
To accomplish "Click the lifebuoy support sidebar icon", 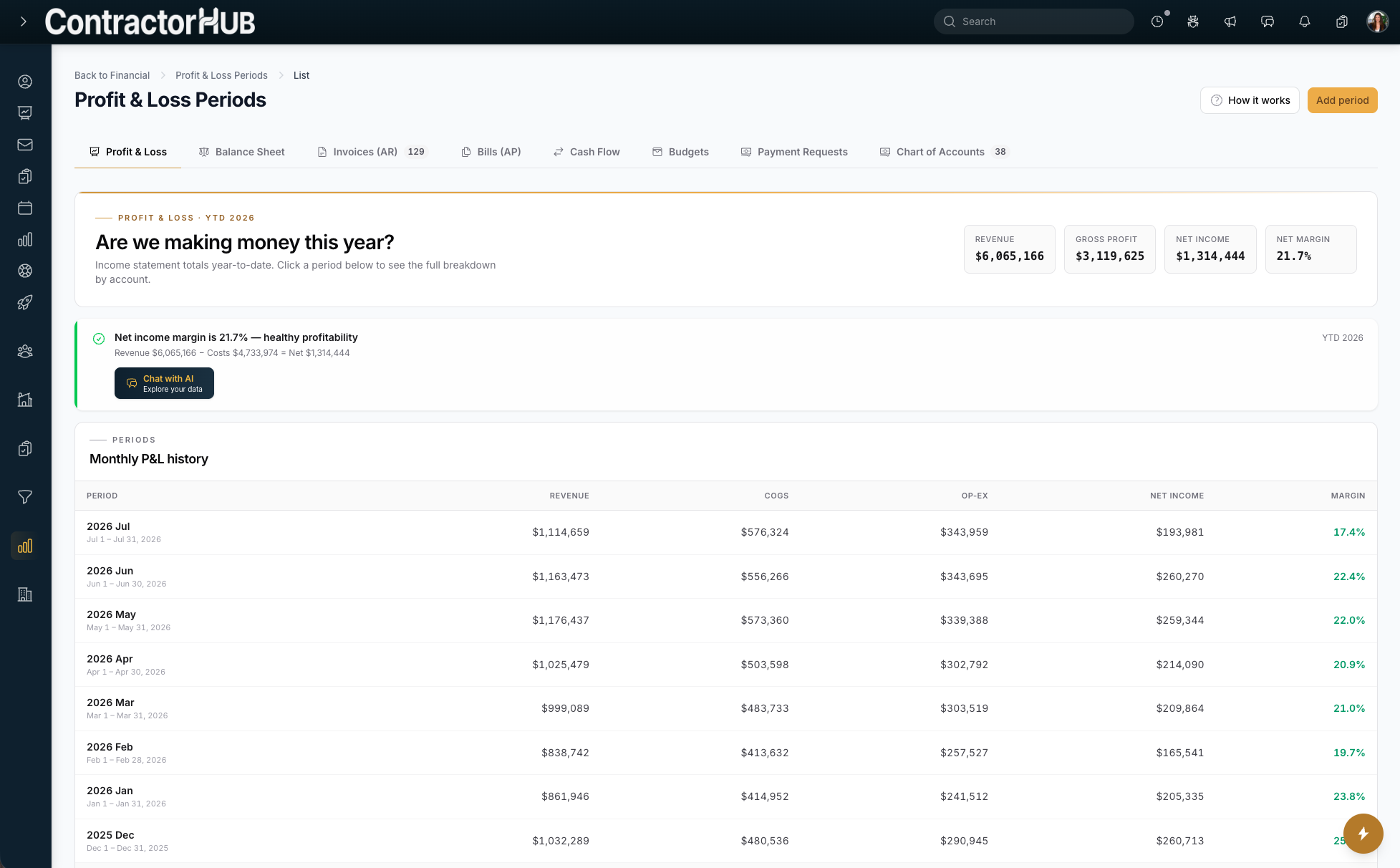I will (x=25, y=271).
